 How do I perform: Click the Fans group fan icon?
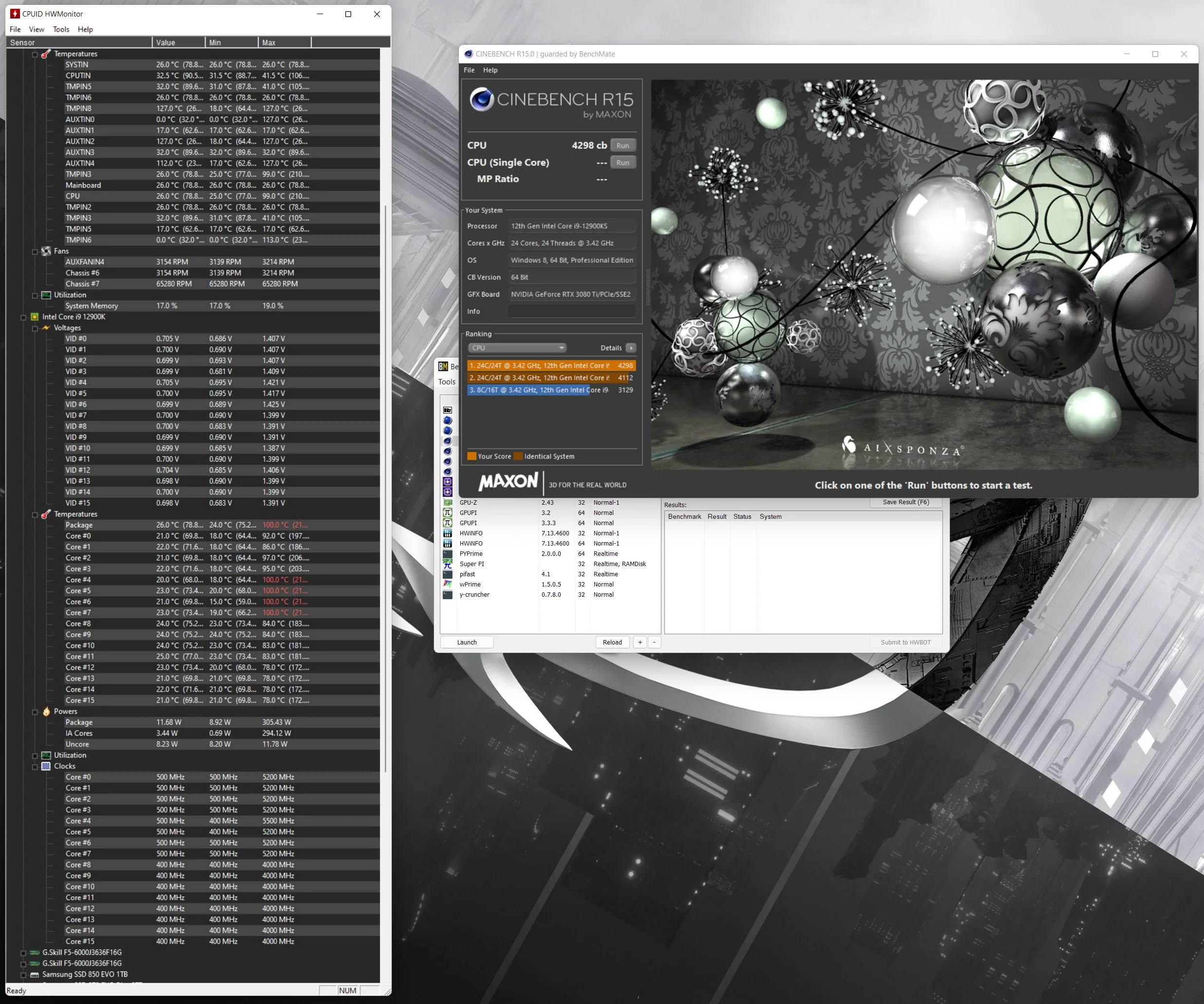(46, 251)
